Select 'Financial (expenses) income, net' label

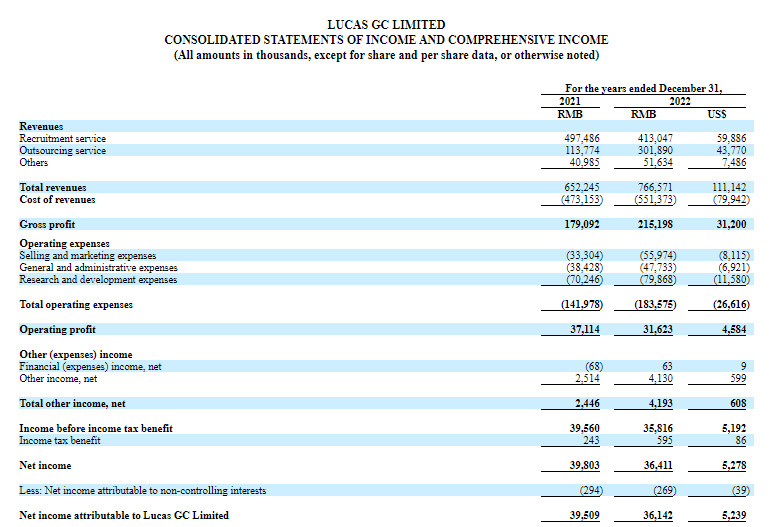90,367
